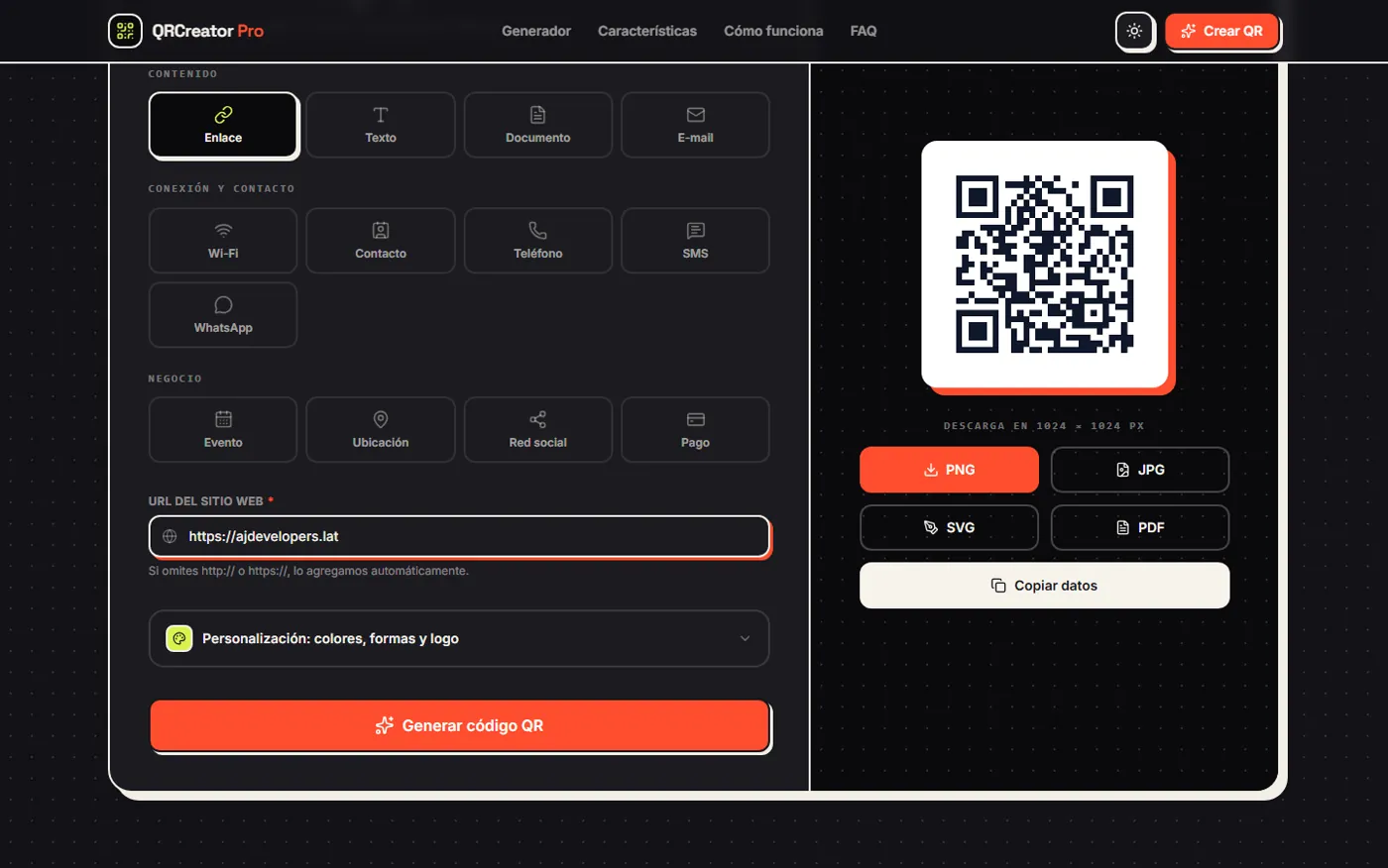Viewport: 1388px width, 868px height.
Task: Click the QRCreator Pro brand name
Action: [208, 31]
